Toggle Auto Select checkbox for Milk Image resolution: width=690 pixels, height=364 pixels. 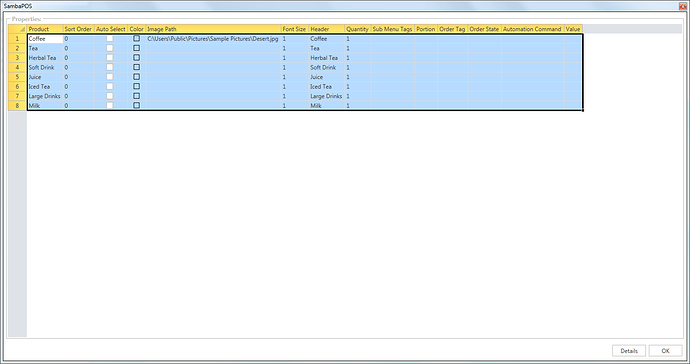tap(110, 106)
